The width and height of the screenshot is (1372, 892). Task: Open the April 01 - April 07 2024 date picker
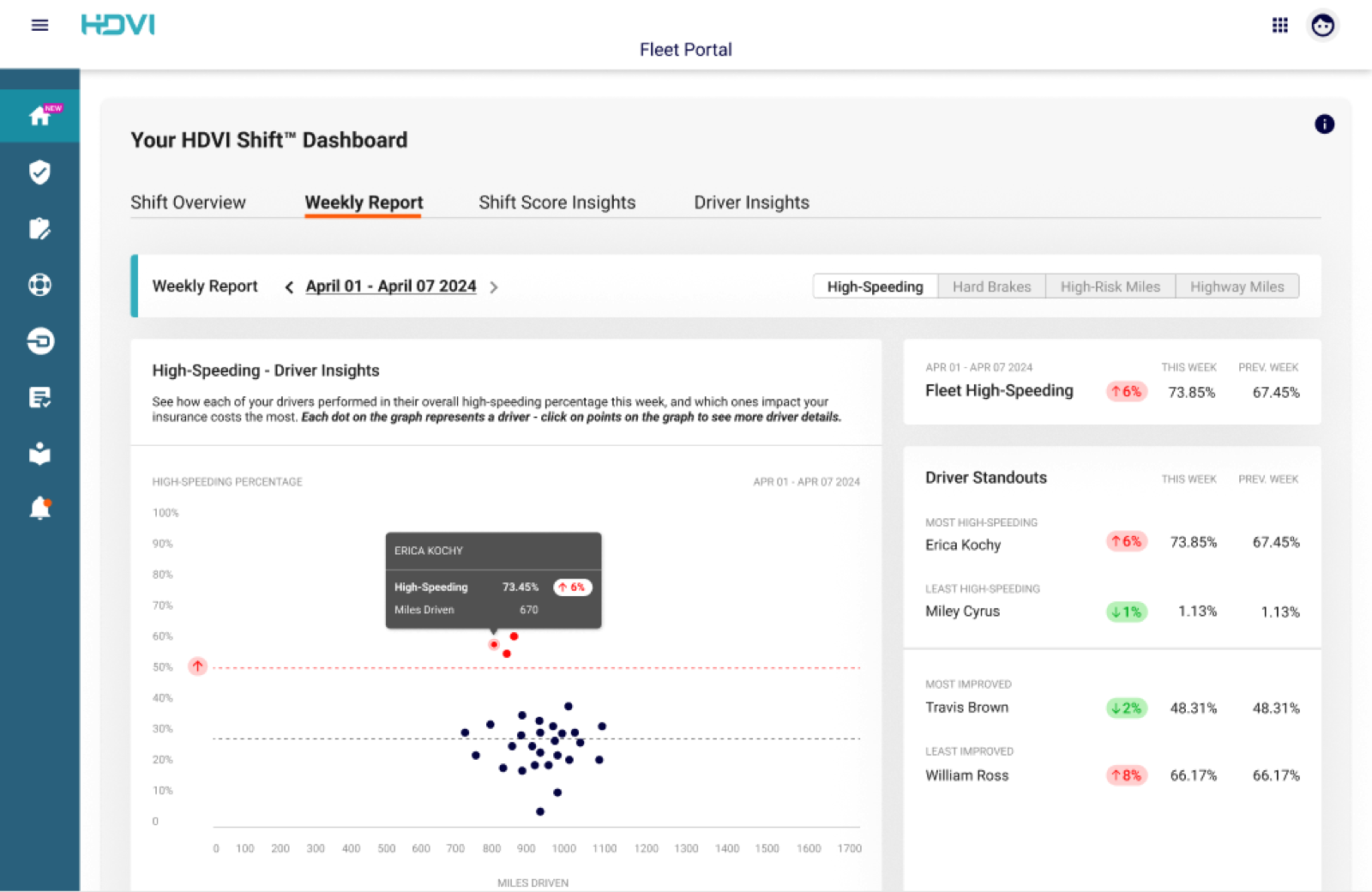click(391, 286)
